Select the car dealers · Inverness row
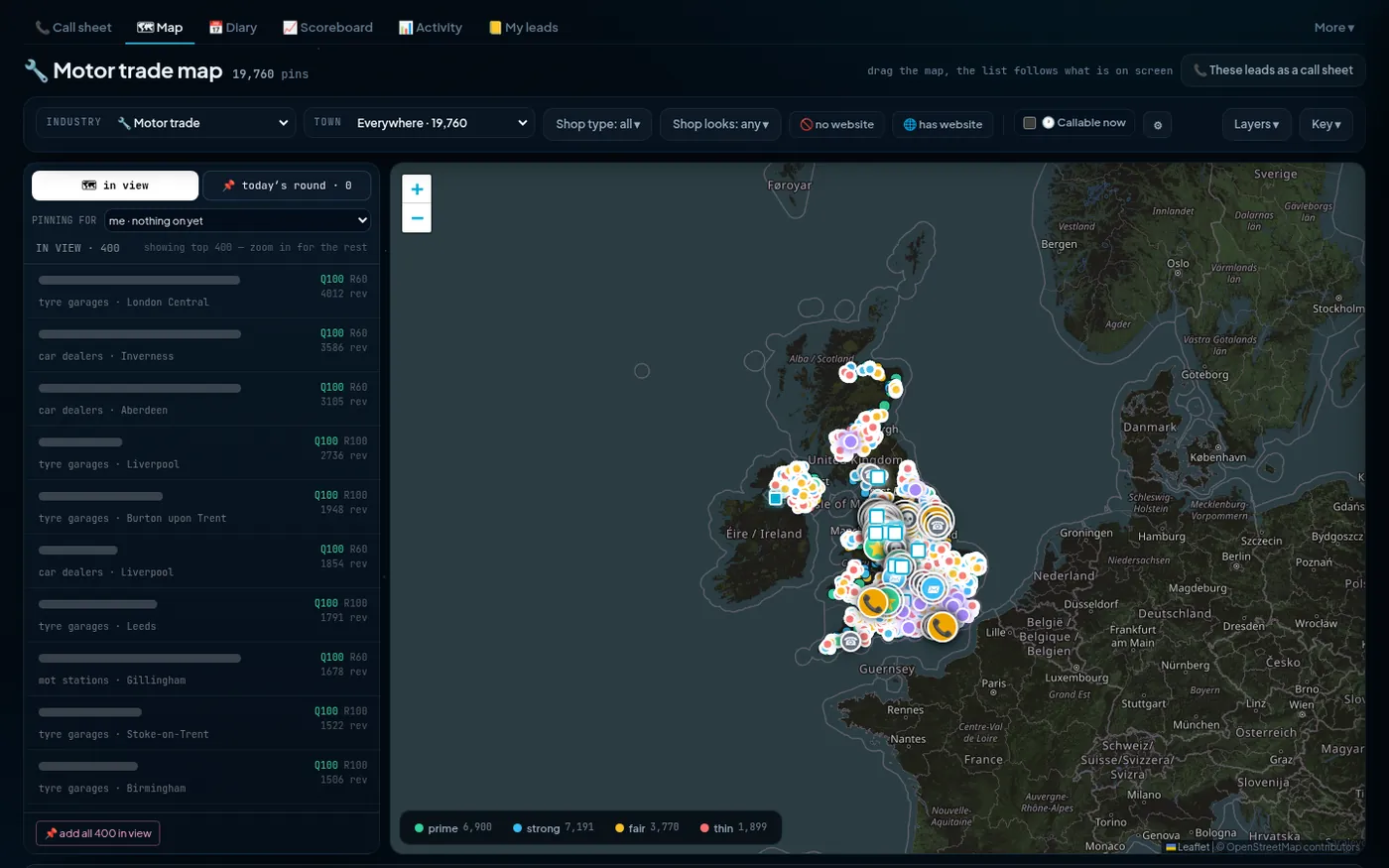 click(x=202, y=345)
